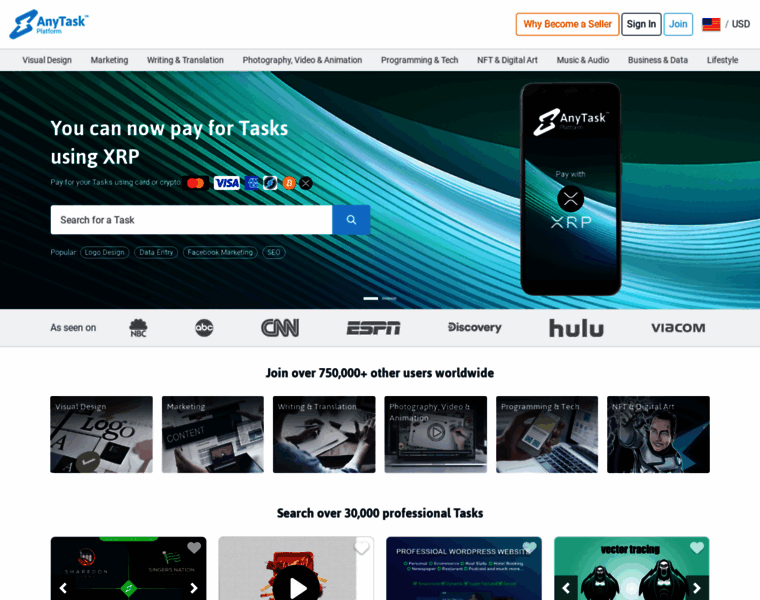Open the Marketing menu
760x600 pixels.
click(110, 60)
